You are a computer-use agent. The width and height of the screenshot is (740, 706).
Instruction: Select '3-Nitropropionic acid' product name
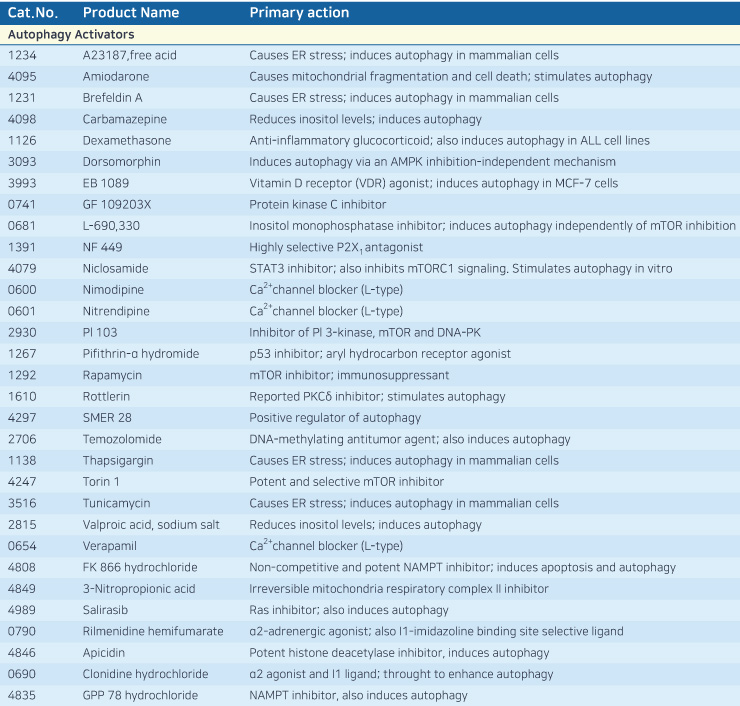tap(139, 588)
